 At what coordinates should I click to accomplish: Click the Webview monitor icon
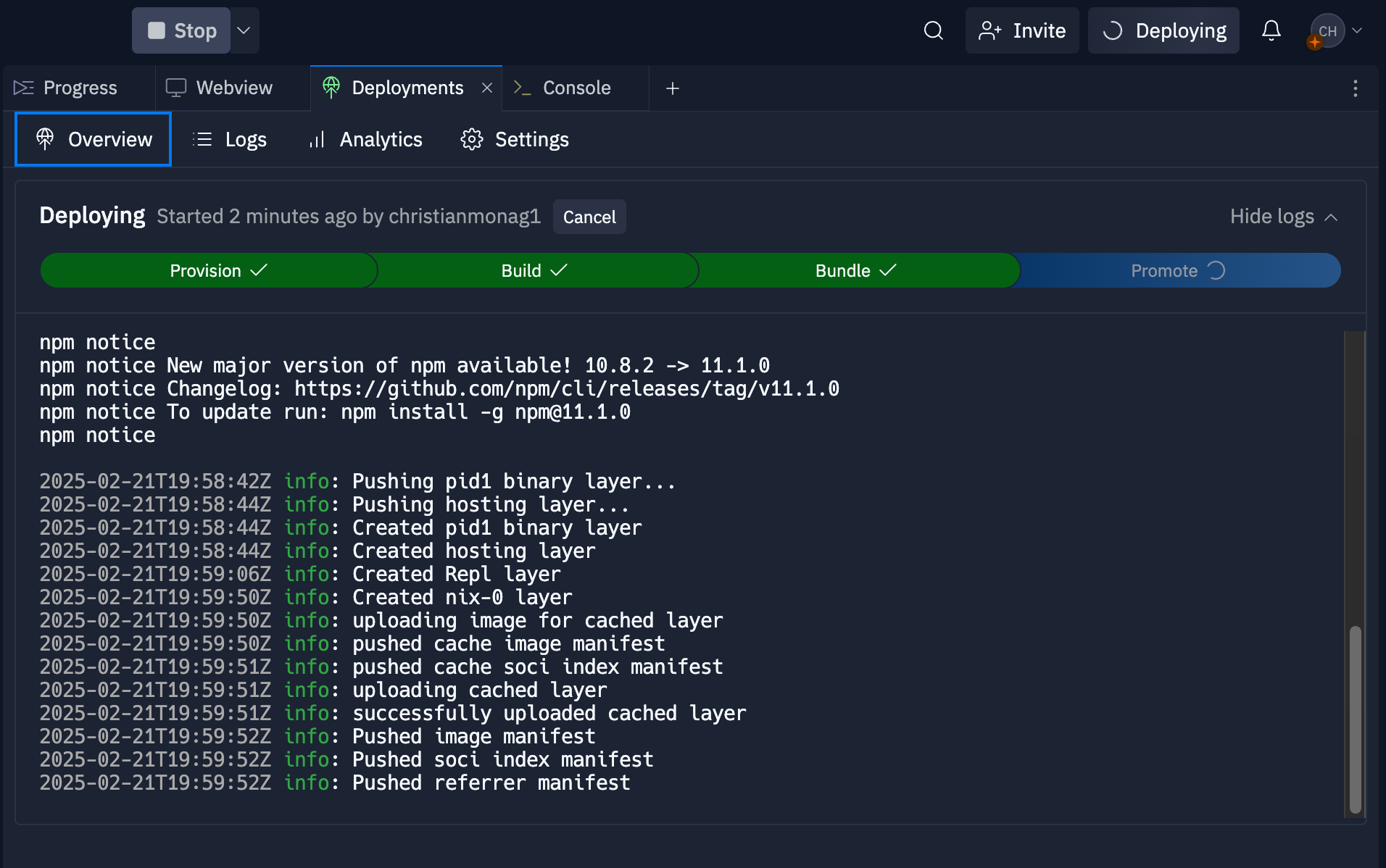pos(176,88)
